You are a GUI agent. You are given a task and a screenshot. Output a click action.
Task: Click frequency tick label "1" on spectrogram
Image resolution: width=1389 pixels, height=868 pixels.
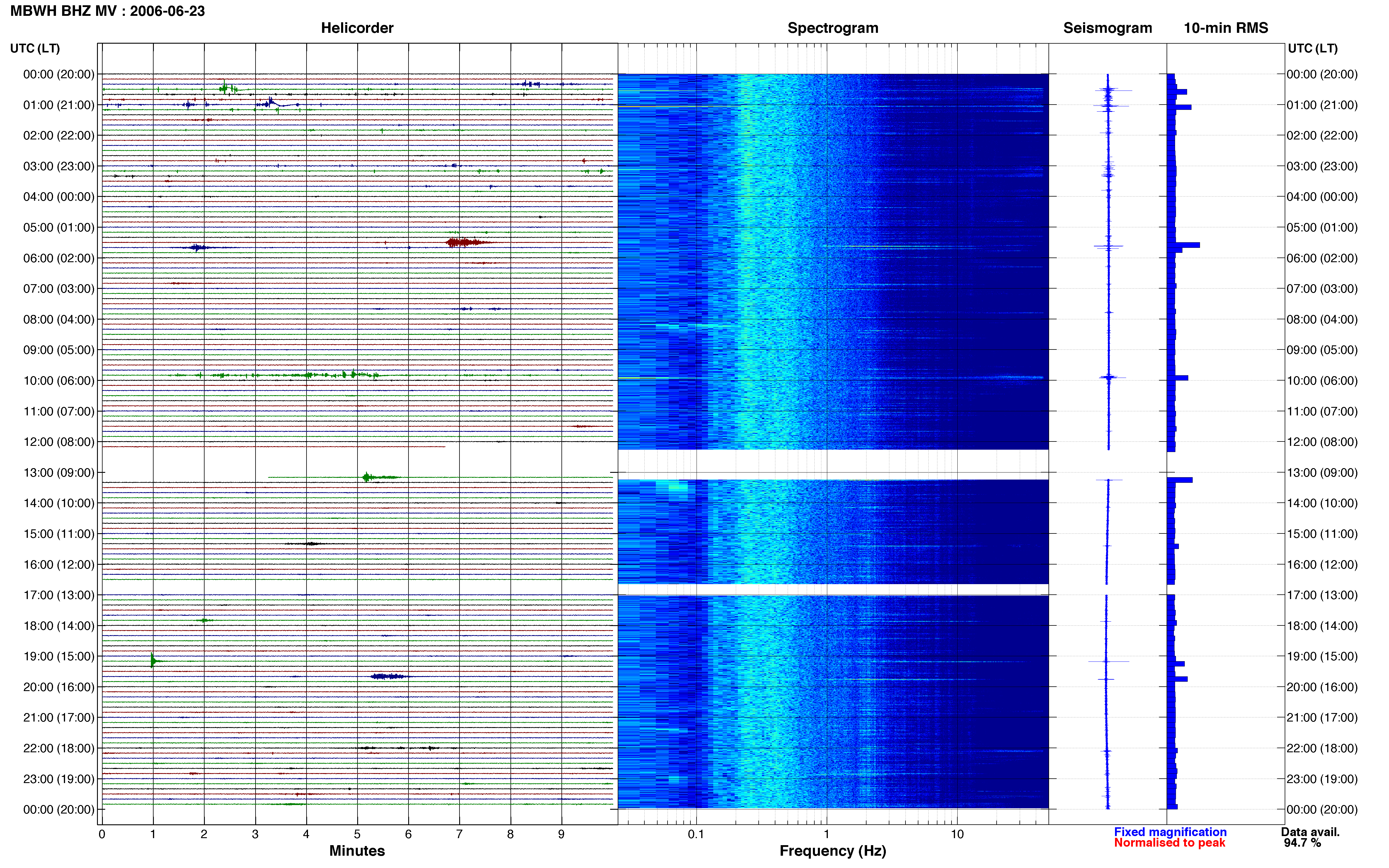826,835
